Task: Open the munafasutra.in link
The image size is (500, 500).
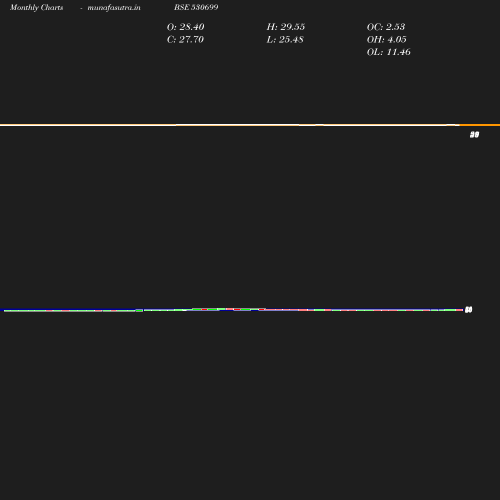Action: (114, 8)
